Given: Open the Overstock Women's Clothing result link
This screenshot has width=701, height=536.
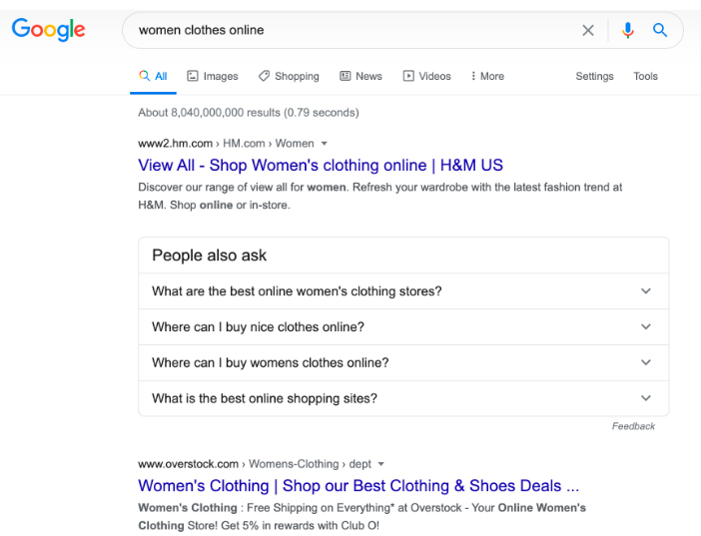Looking at the screenshot, I should coord(358,486).
